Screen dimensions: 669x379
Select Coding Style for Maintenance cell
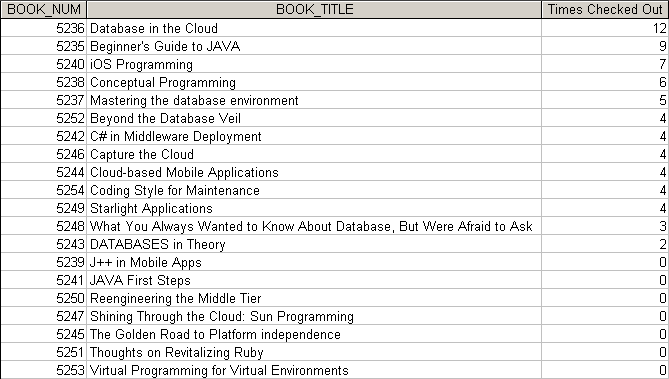click(x=314, y=190)
